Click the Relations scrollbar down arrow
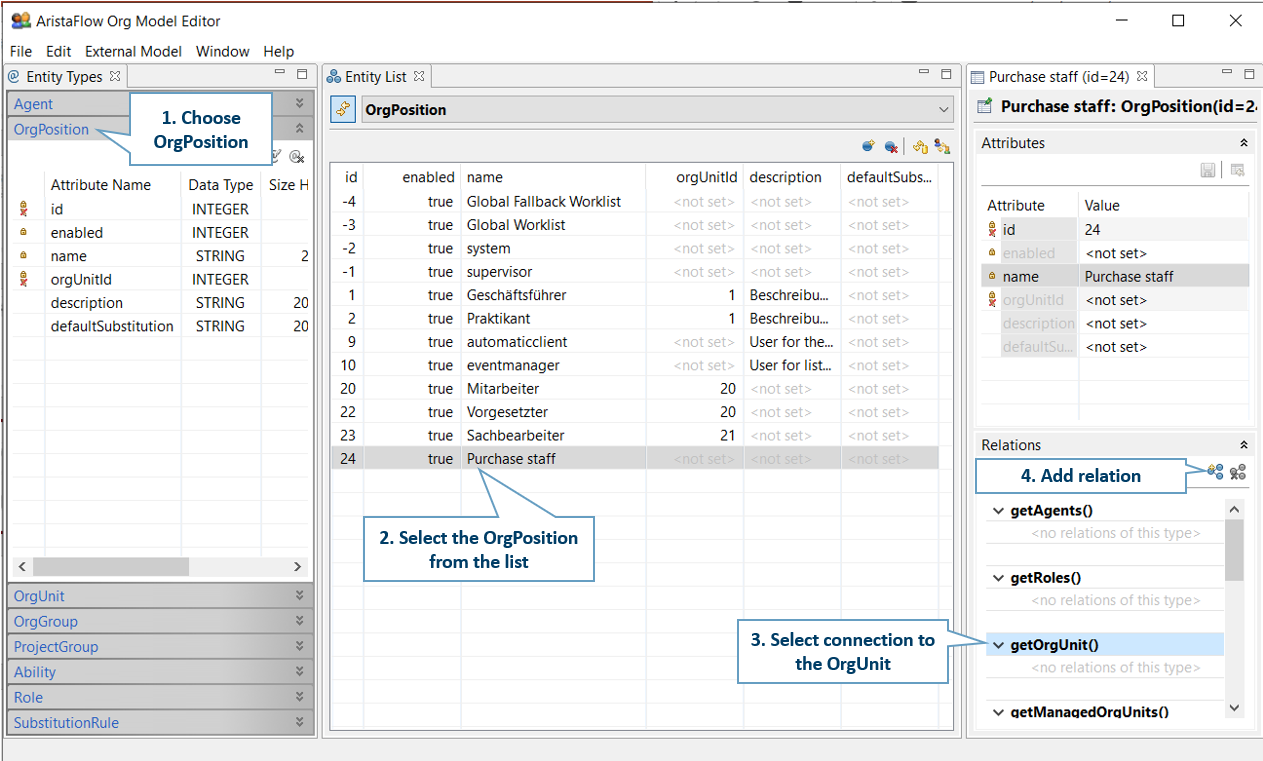The height and width of the screenshot is (761, 1263). (1235, 708)
